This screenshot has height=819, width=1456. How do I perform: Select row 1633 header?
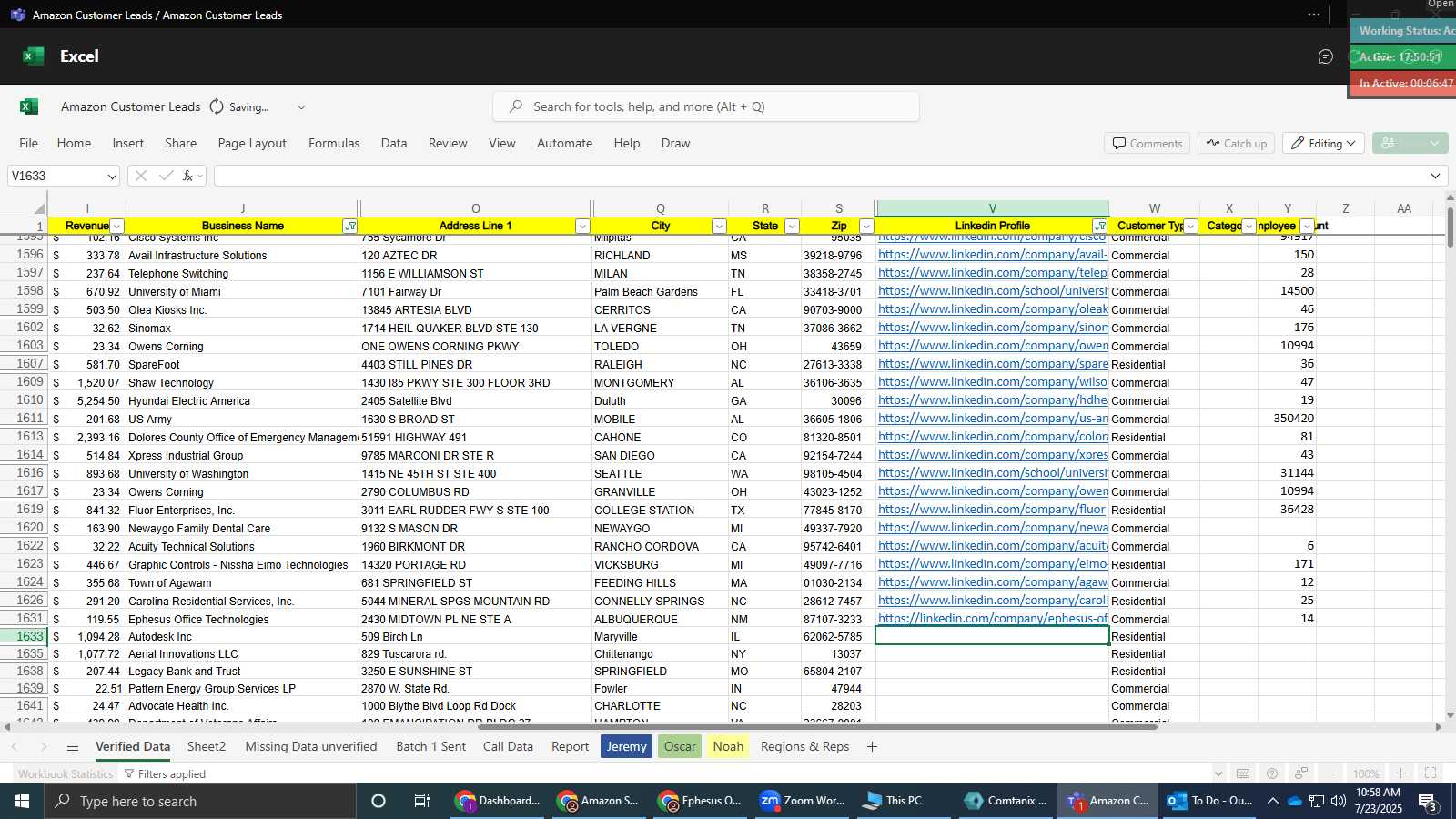pyautogui.click(x=25, y=636)
